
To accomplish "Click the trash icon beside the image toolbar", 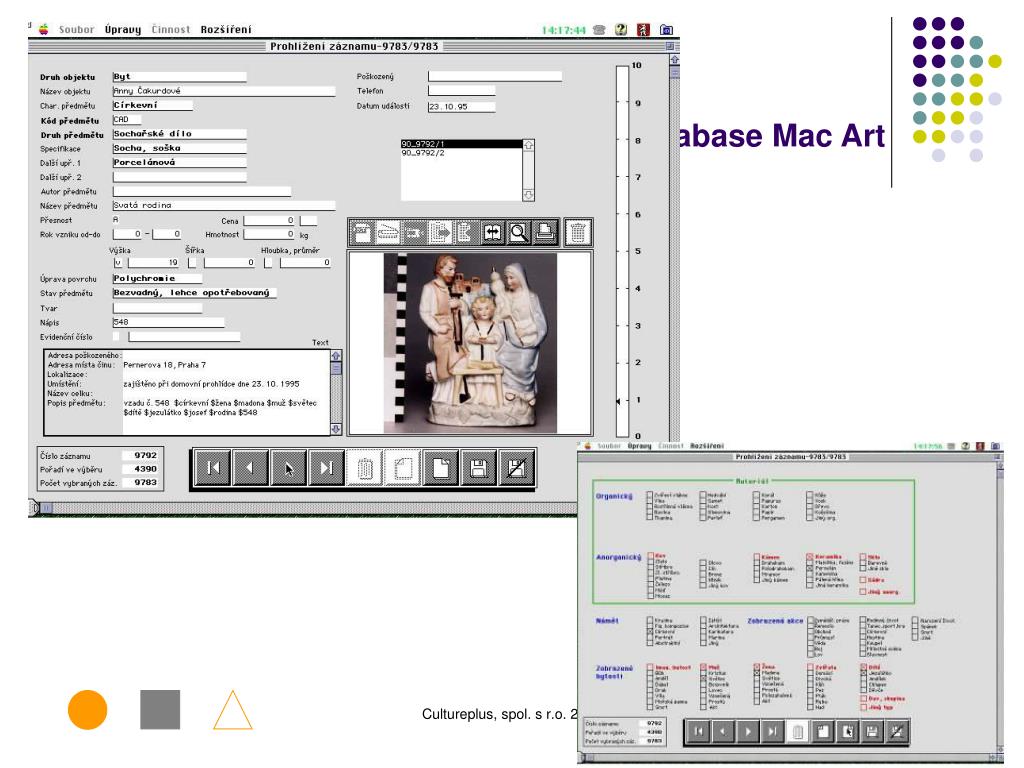I will pos(578,232).
